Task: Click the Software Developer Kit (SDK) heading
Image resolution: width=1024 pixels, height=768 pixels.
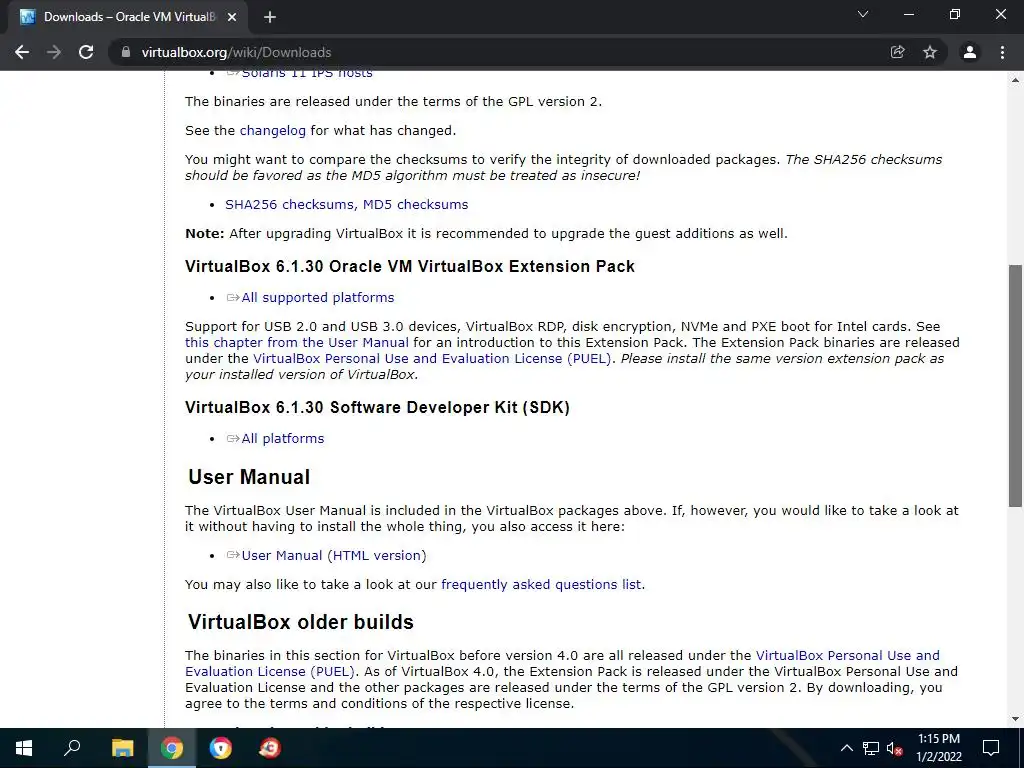Action: tap(377, 408)
